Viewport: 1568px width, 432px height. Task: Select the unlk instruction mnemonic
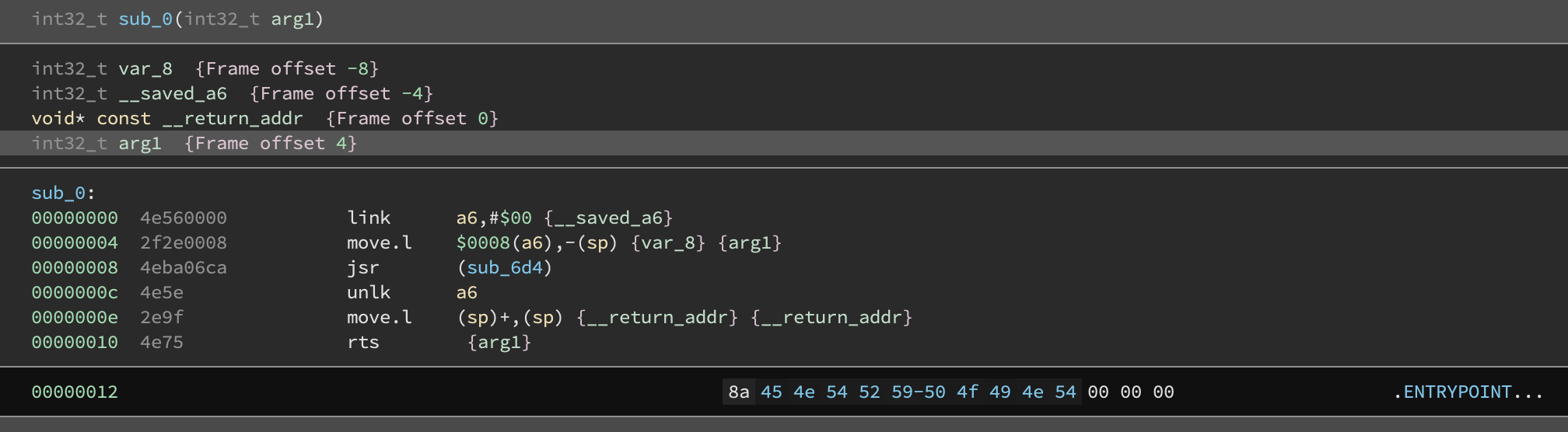point(369,293)
